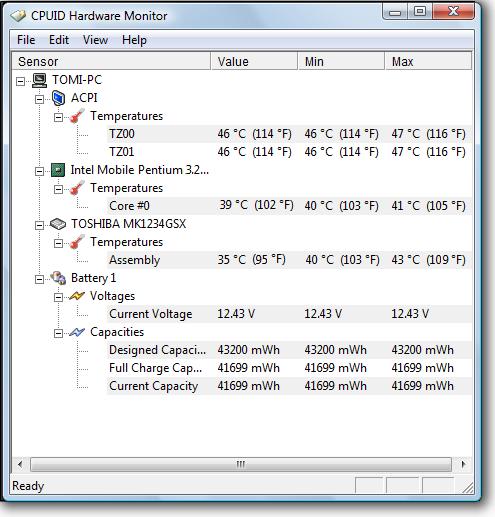The image size is (495, 517).
Task: Click the horizontal scrollbar left arrow
Action: click(x=20, y=464)
